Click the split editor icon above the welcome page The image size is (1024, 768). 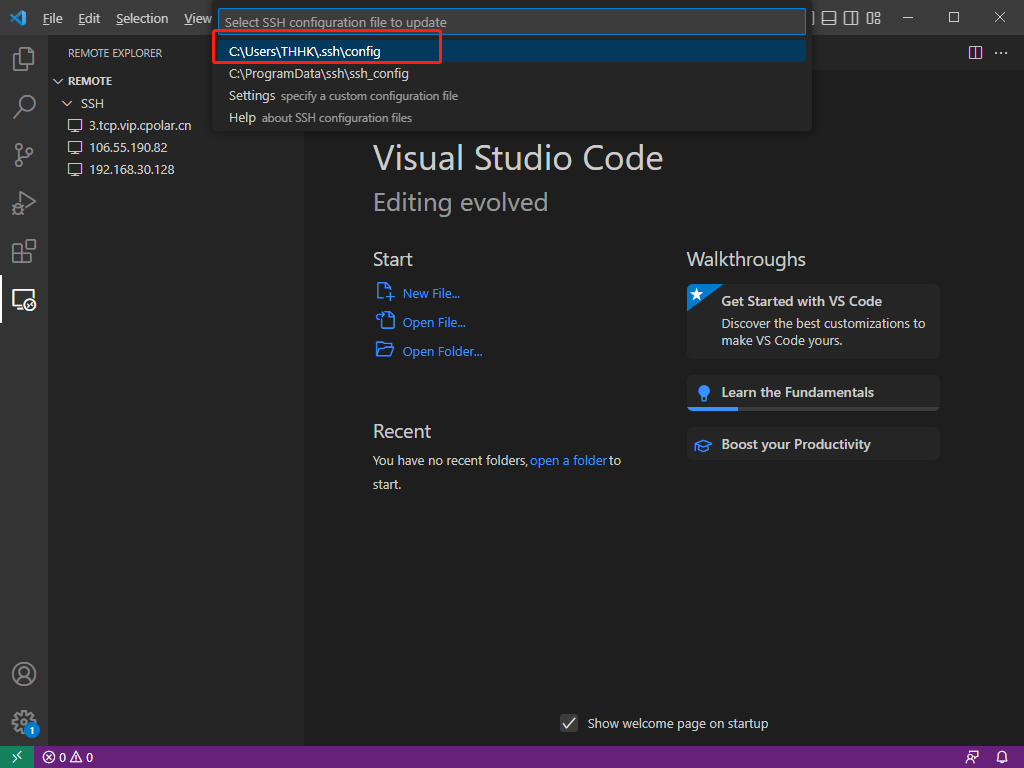click(x=974, y=52)
